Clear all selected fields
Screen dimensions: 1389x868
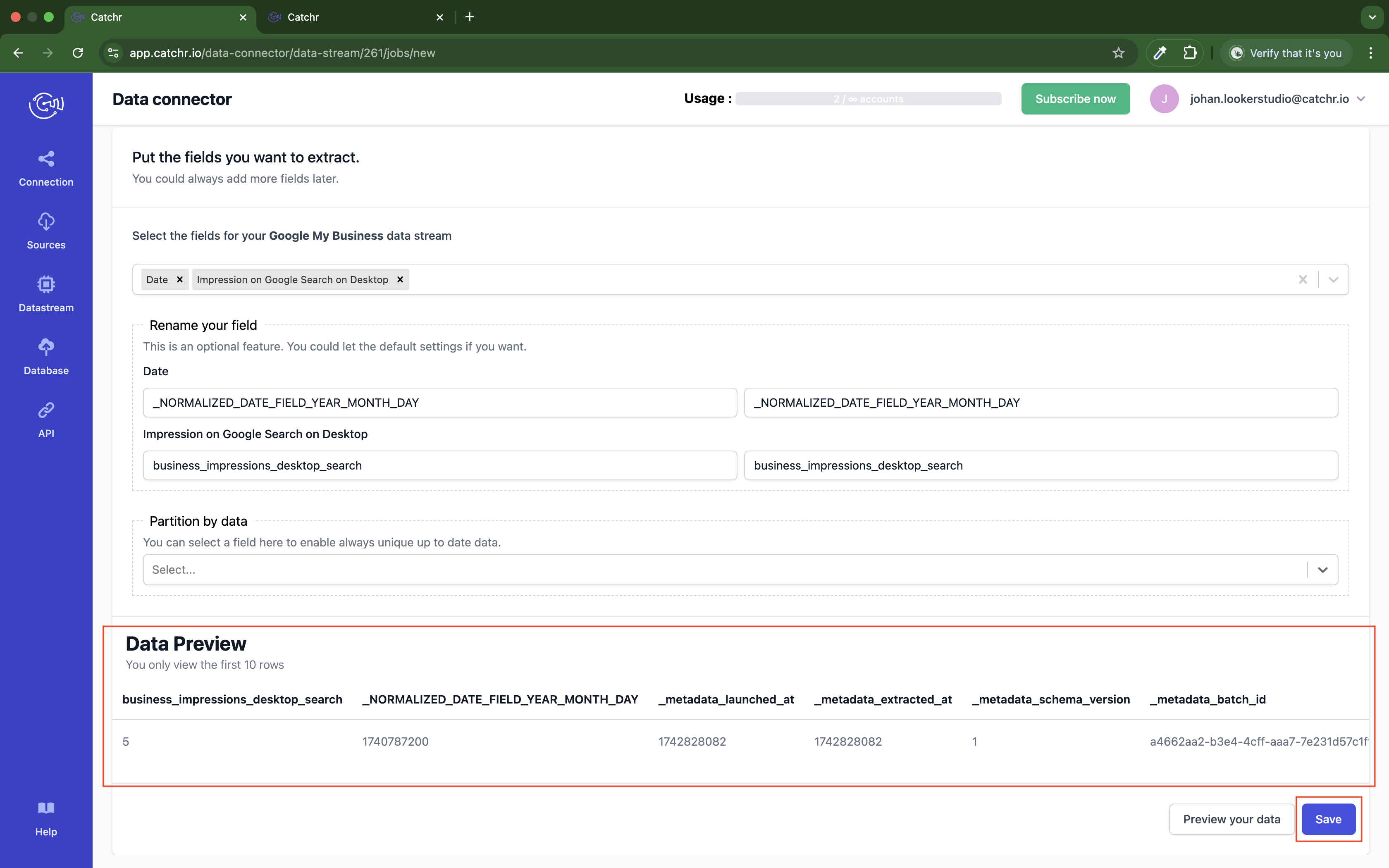pyautogui.click(x=1302, y=279)
